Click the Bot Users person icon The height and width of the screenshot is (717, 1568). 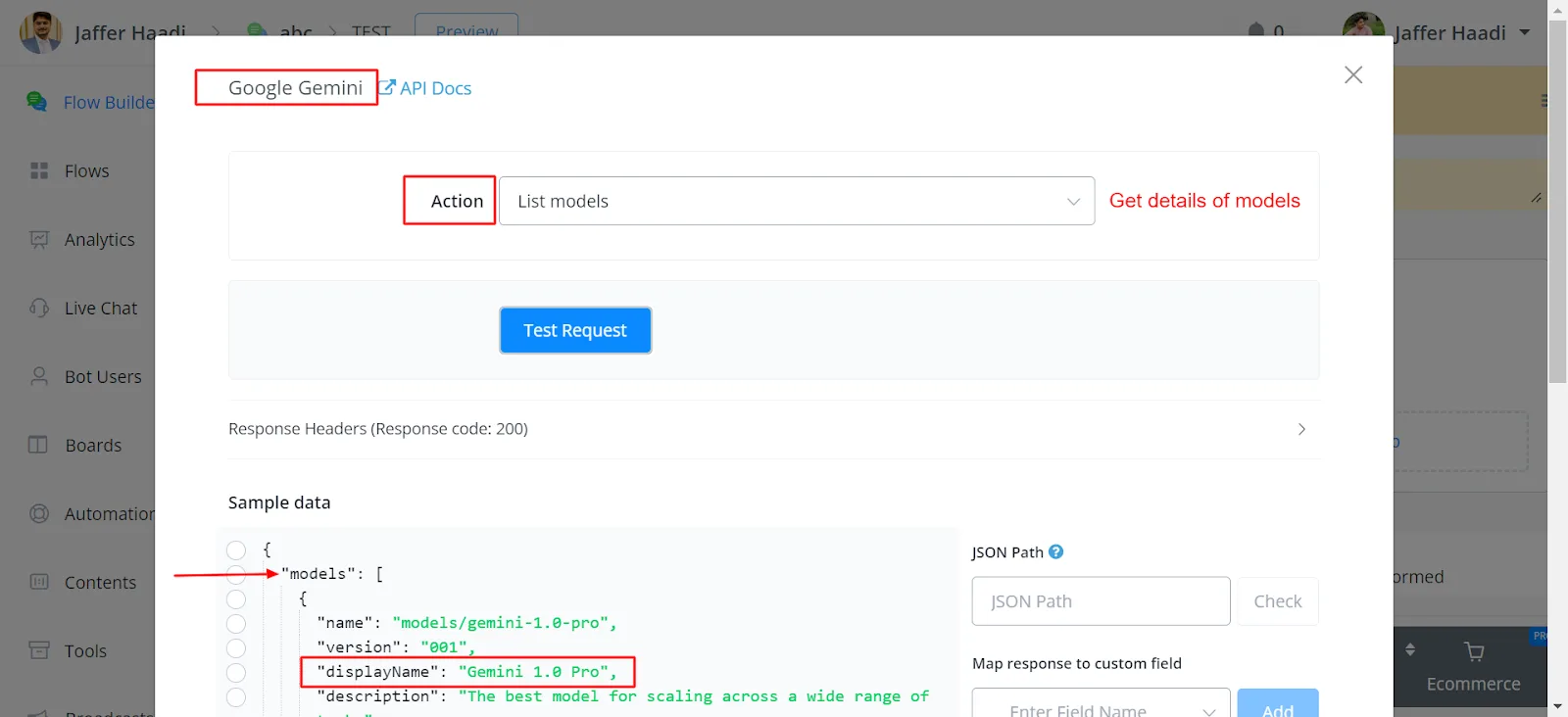point(39,376)
